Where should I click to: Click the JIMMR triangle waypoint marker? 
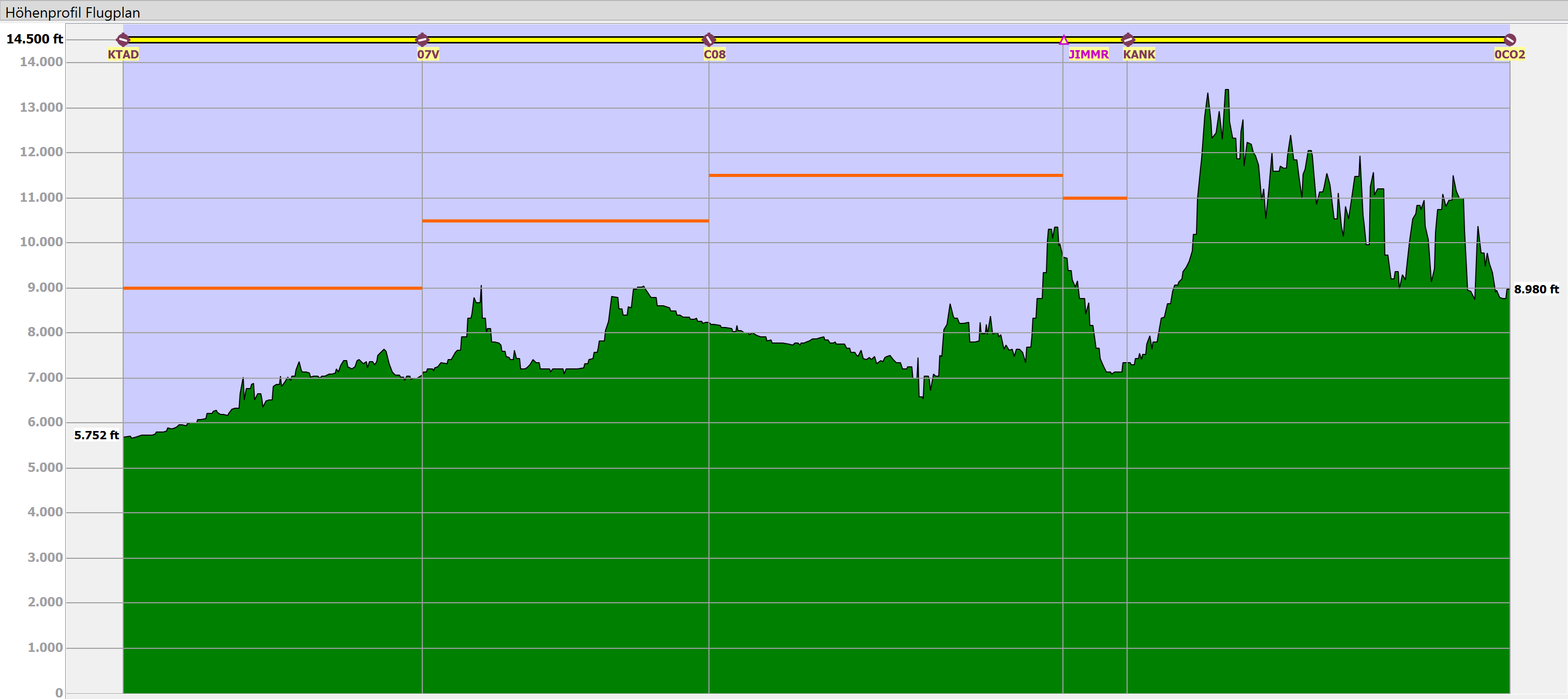tap(1063, 40)
